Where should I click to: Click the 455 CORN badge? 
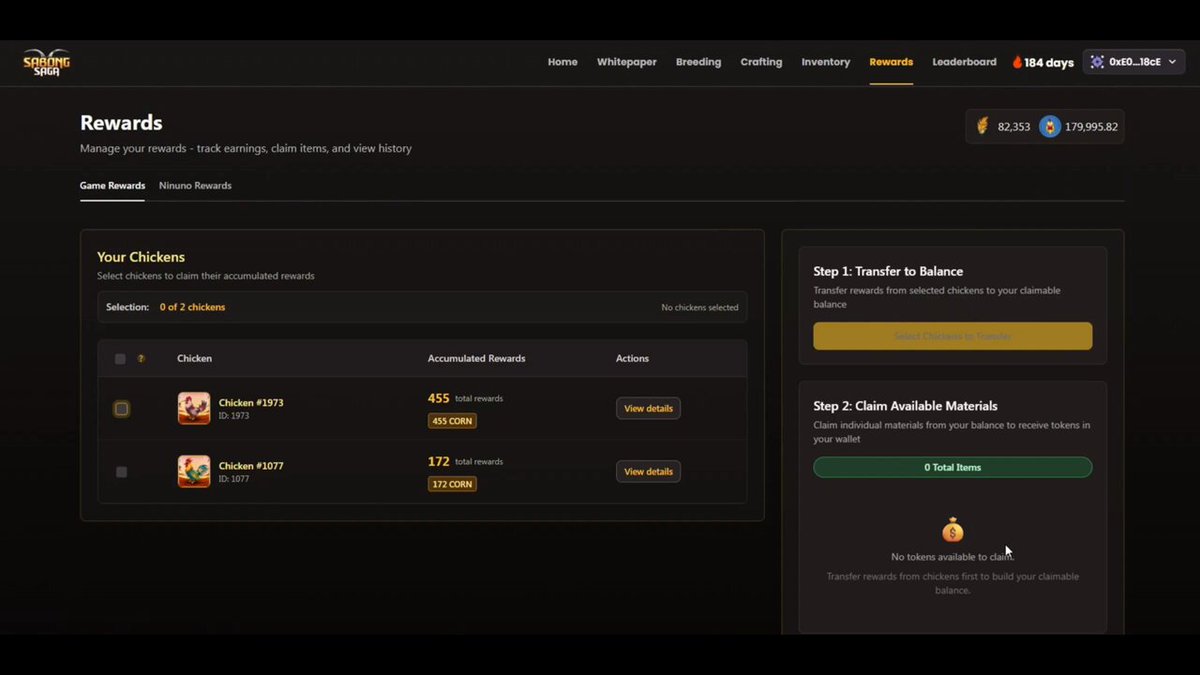coord(452,421)
